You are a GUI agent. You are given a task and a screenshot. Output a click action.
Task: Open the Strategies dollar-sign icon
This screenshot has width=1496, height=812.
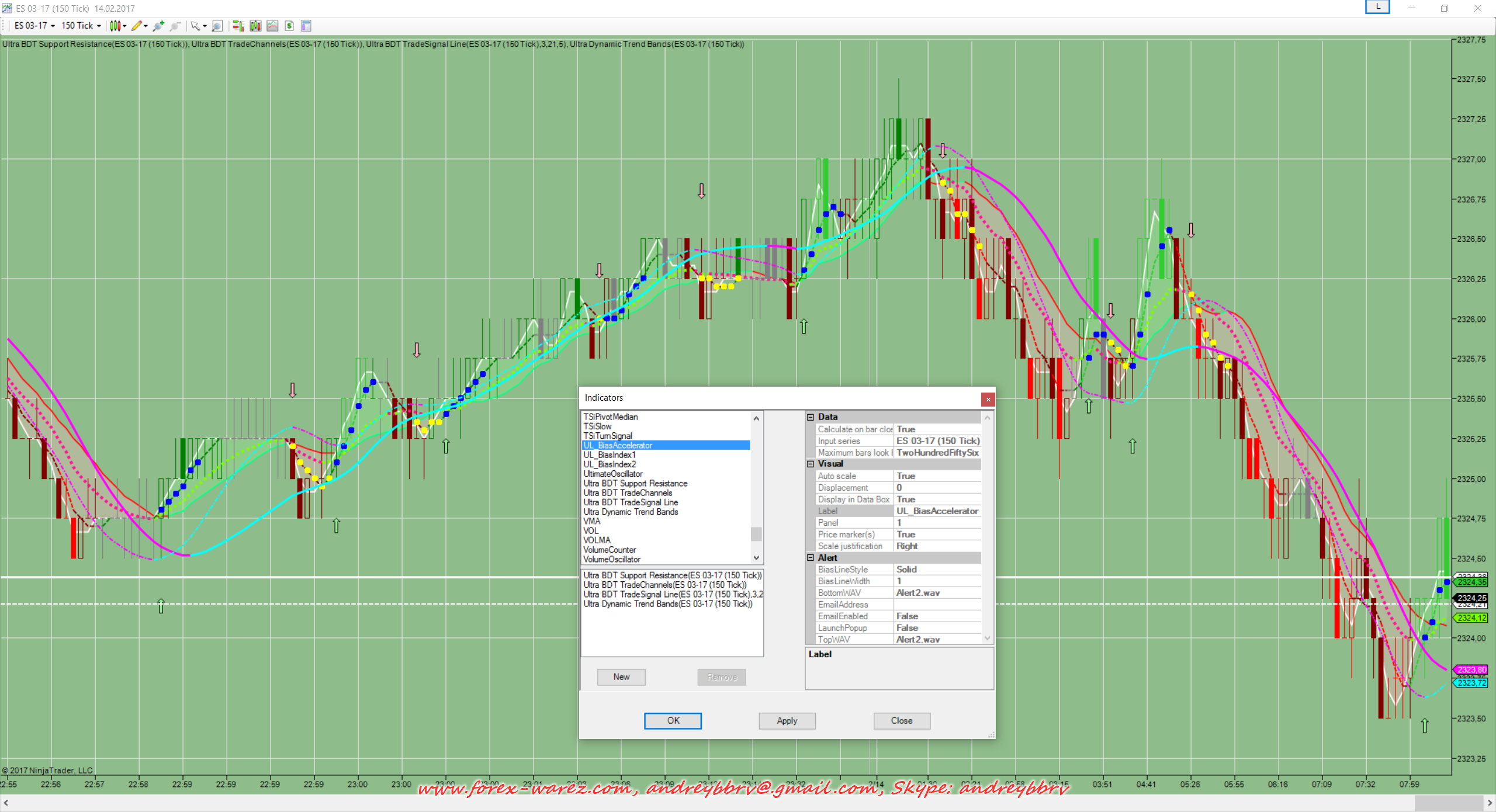(289, 26)
